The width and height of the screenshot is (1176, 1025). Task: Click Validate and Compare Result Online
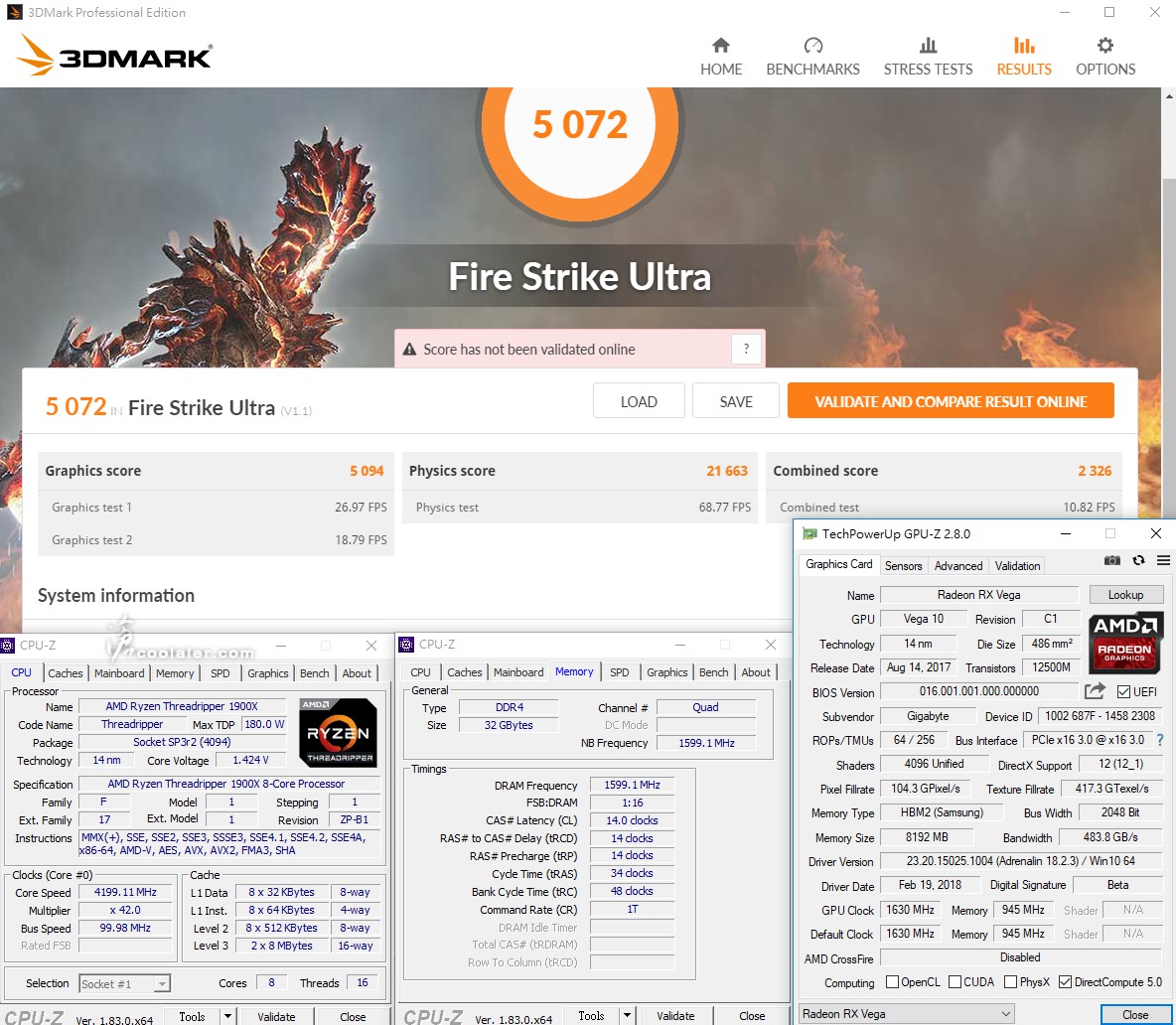click(x=951, y=401)
